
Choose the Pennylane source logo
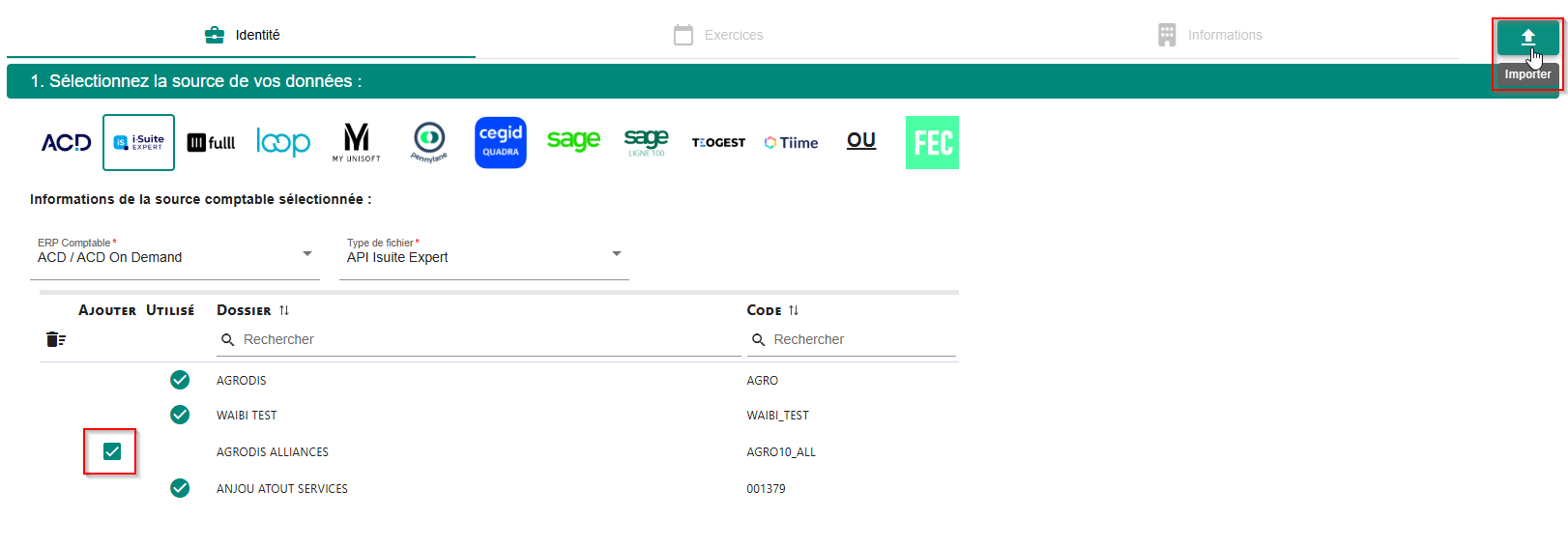click(x=429, y=142)
